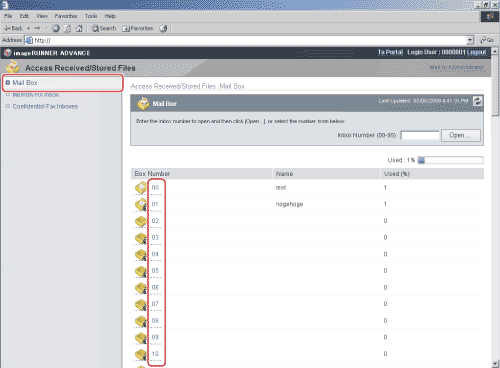Open the Favorites menu
Image resolution: width=500 pixels, height=368 pixels.
coord(66,16)
